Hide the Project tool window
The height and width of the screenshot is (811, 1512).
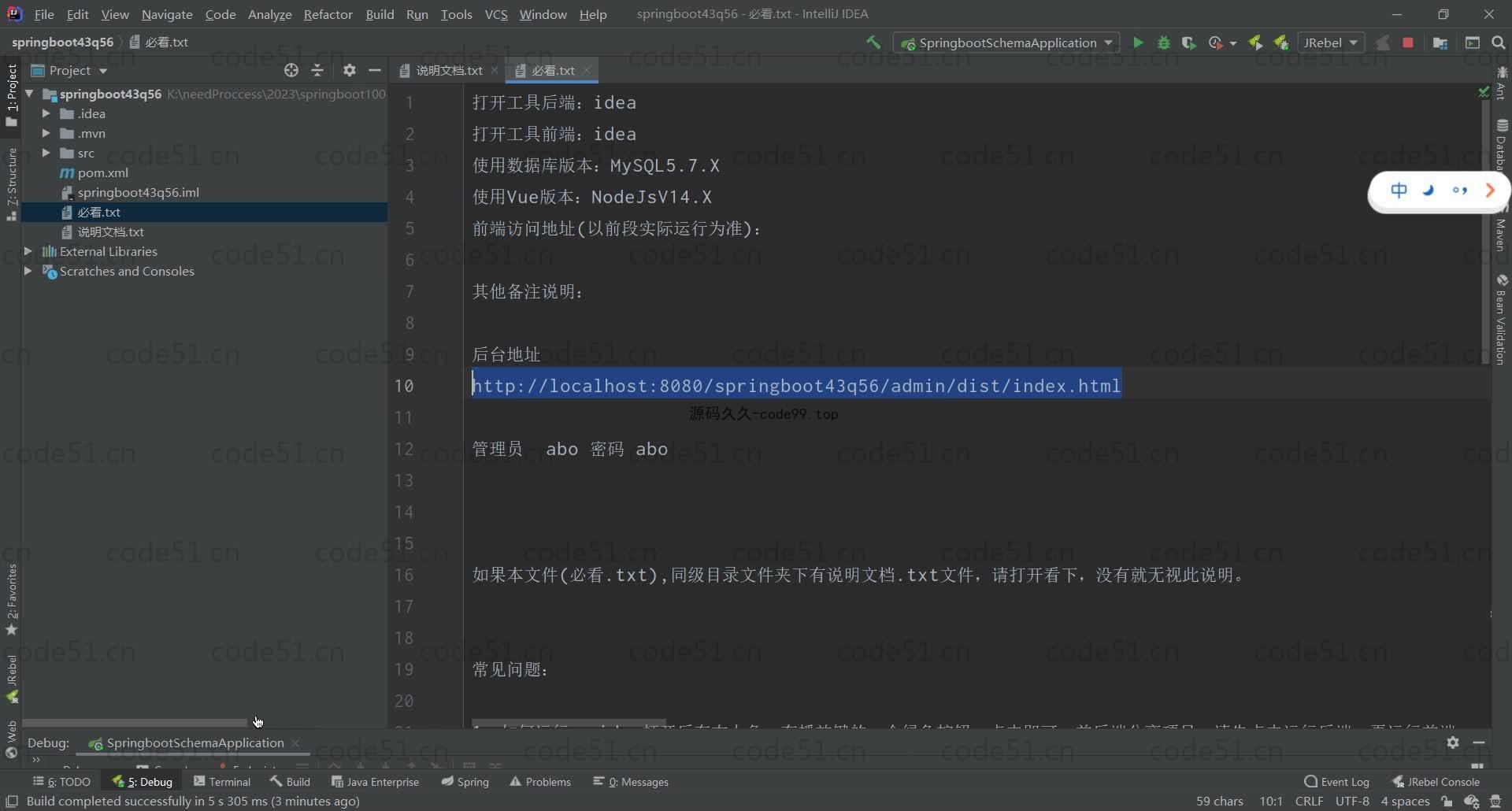tap(375, 70)
